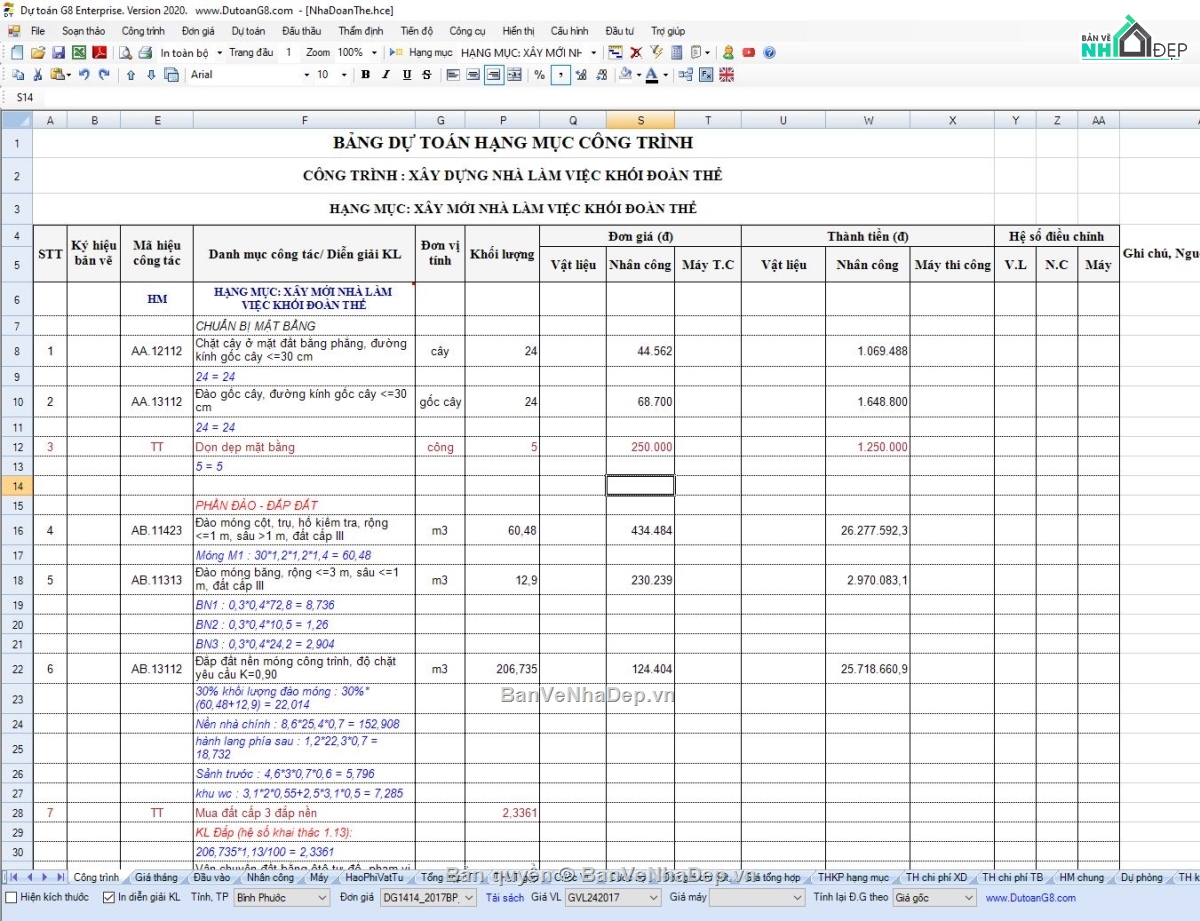Open the 'Tỉnh, TP' Bình Phước dropdown

pos(321,898)
